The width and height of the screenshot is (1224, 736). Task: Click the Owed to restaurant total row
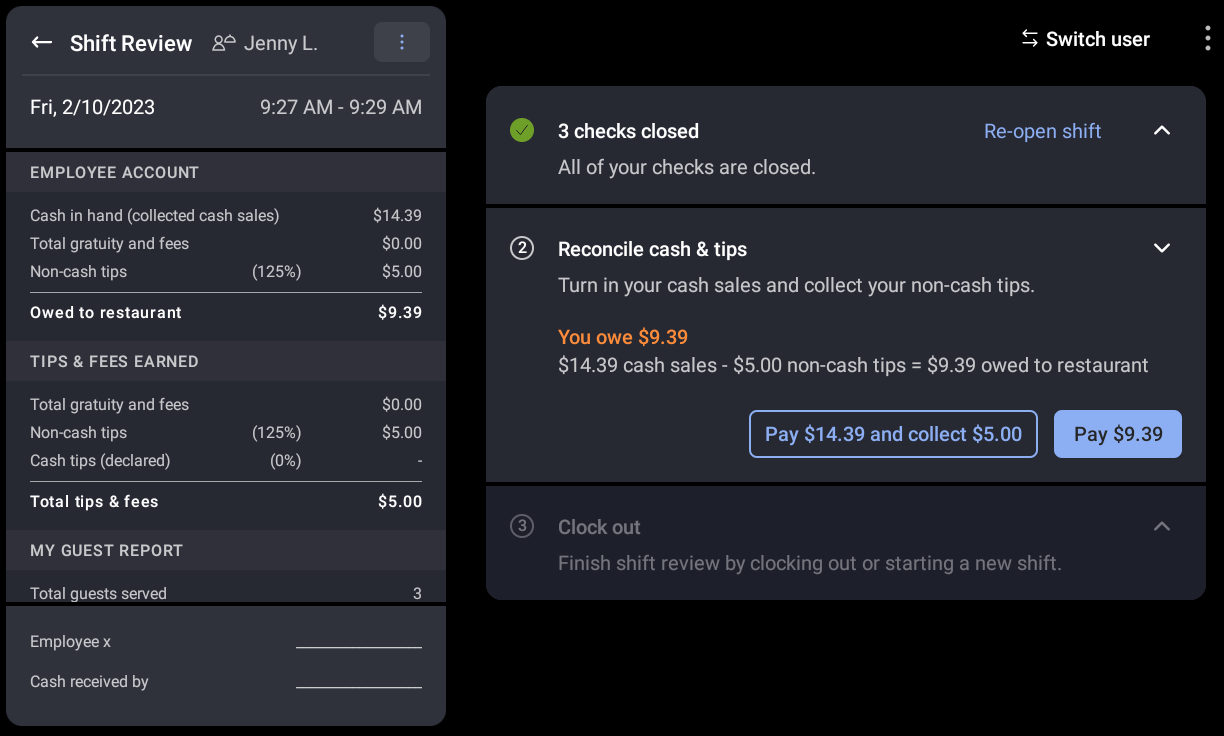coord(225,312)
